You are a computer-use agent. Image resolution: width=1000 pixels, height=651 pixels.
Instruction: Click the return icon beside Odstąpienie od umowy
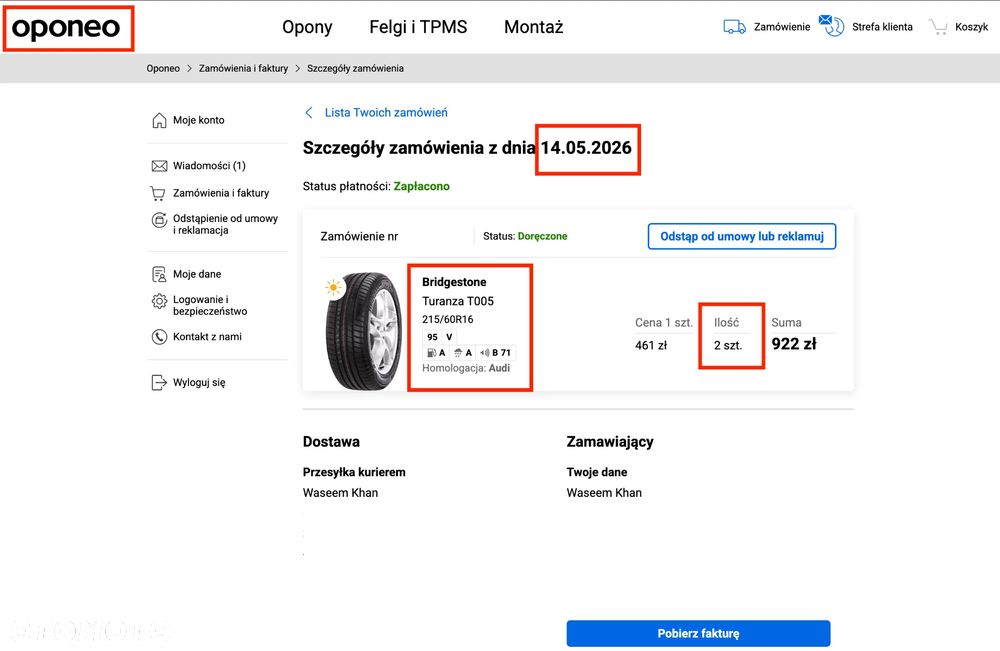[159, 220]
